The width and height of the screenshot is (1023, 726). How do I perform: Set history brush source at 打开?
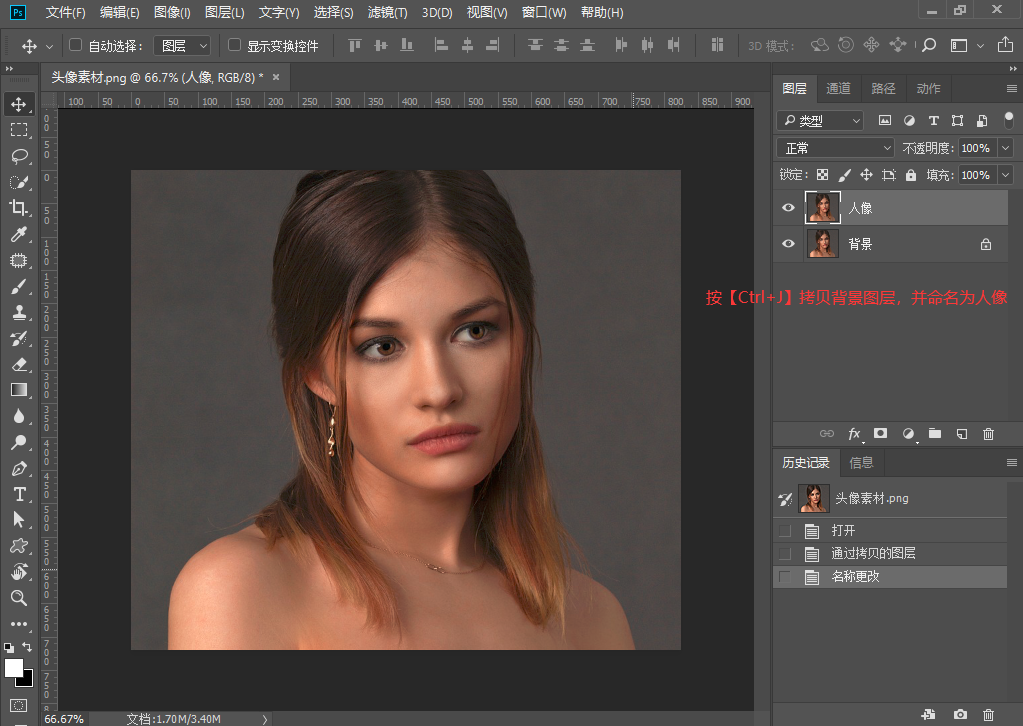pos(786,530)
